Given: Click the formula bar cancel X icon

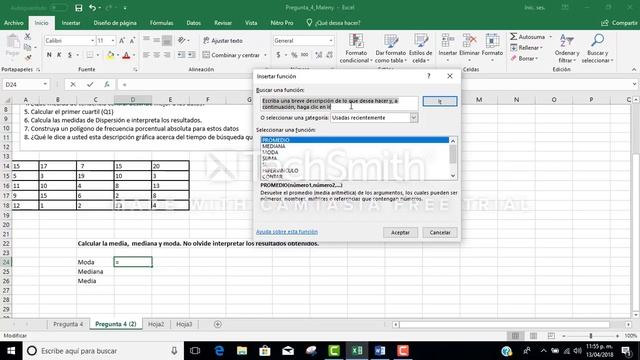Looking at the screenshot, I should coord(73,84).
